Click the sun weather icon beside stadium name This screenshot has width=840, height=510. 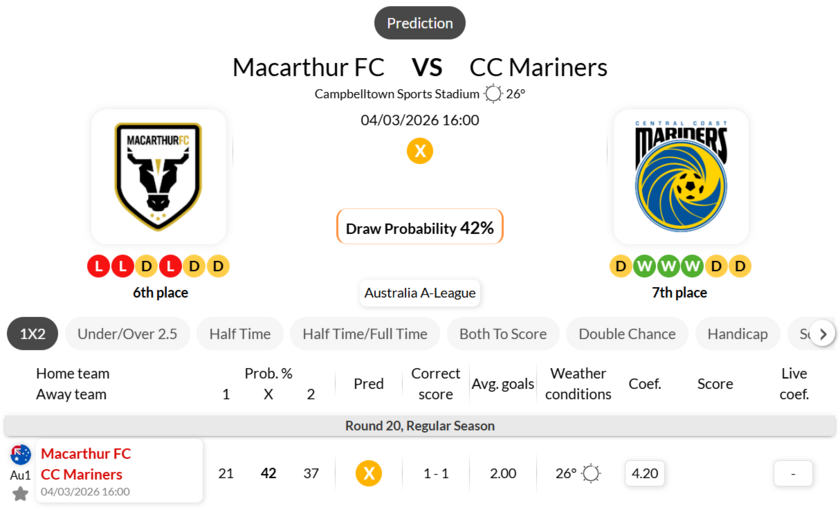click(493, 94)
